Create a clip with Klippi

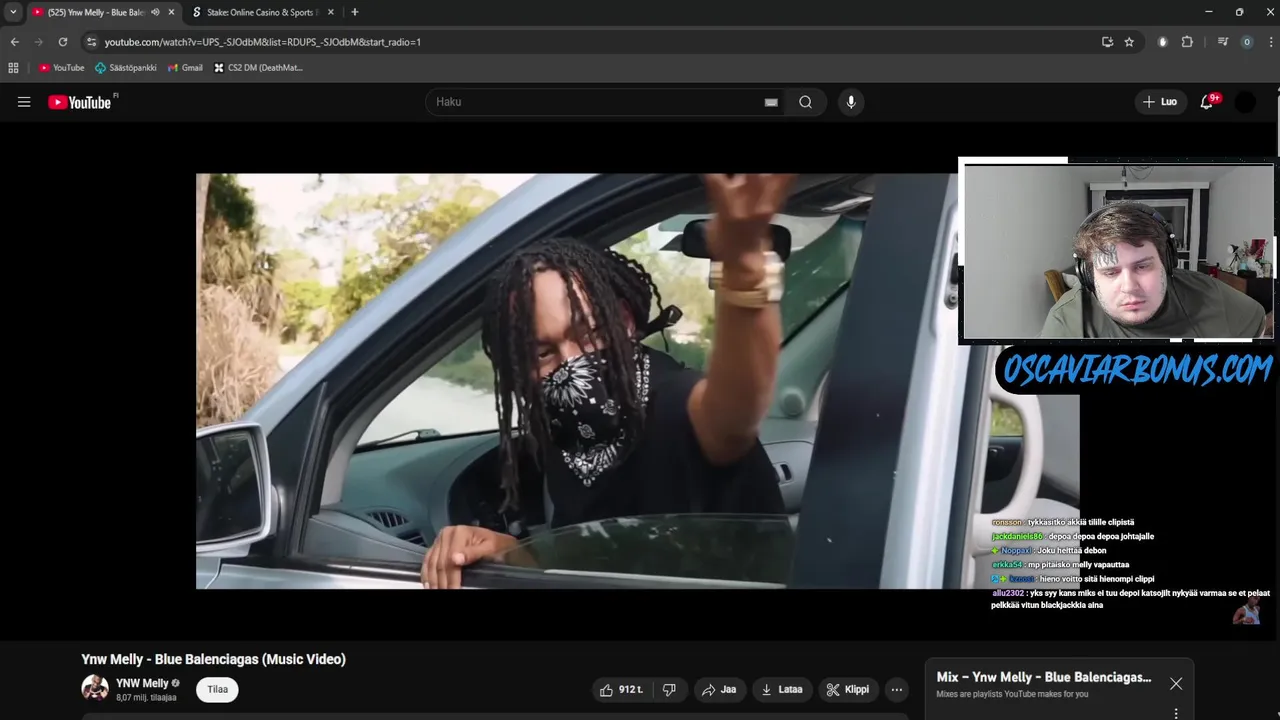tap(847, 689)
